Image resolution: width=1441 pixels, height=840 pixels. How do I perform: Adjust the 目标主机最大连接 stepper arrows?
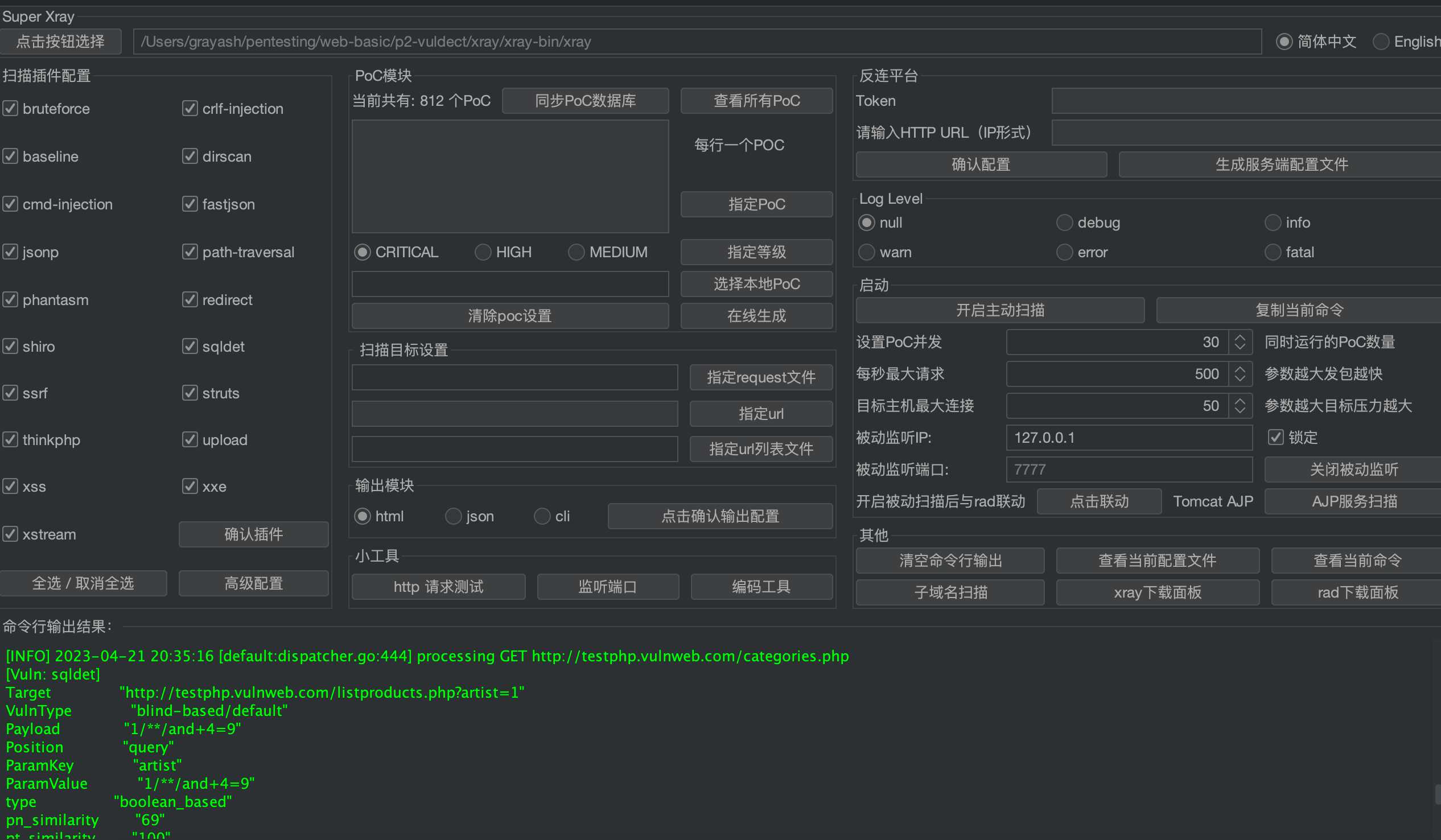[1239, 405]
